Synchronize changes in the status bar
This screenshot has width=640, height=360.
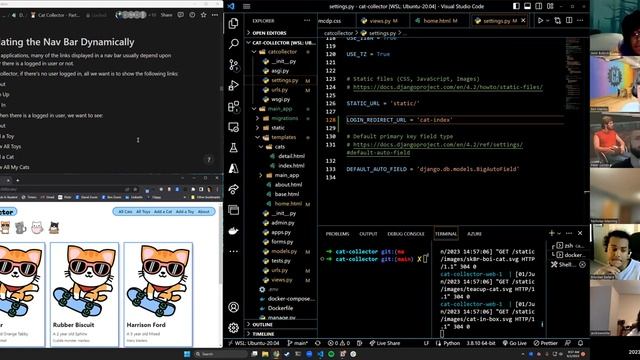(318, 343)
